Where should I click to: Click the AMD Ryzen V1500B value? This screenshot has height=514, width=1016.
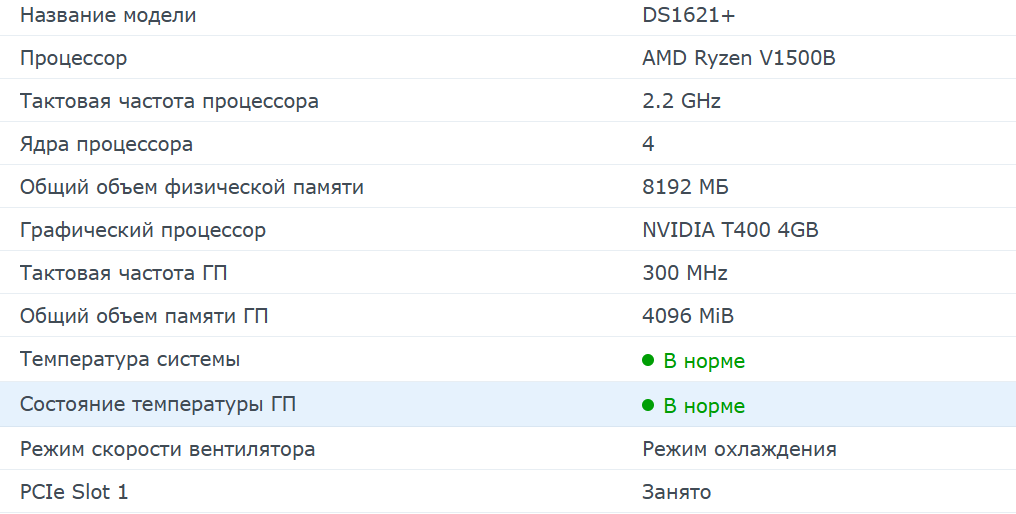click(x=738, y=58)
